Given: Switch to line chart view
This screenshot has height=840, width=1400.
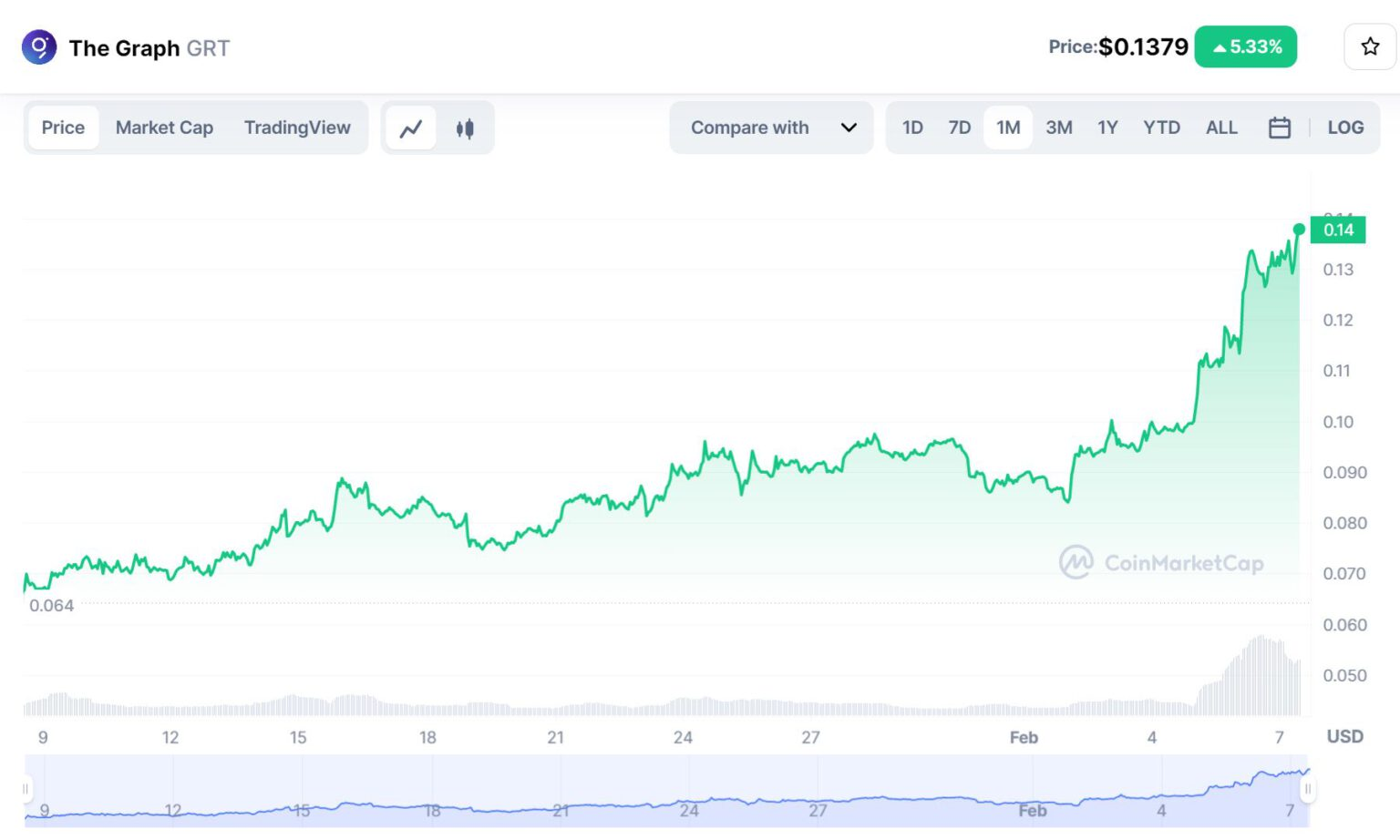Looking at the screenshot, I should (x=411, y=128).
